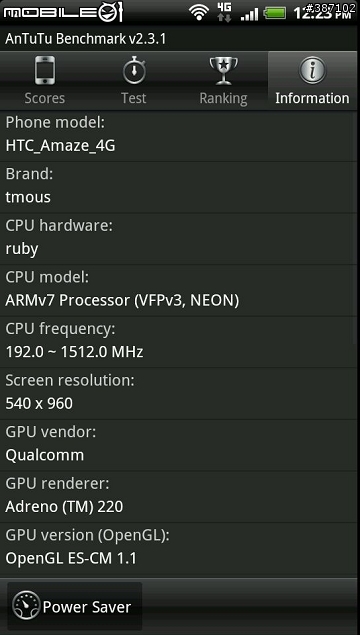Image resolution: width=360 pixels, height=635 pixels.
Task: Open the Ranking trophy icon
Action: tap(224, 71)
